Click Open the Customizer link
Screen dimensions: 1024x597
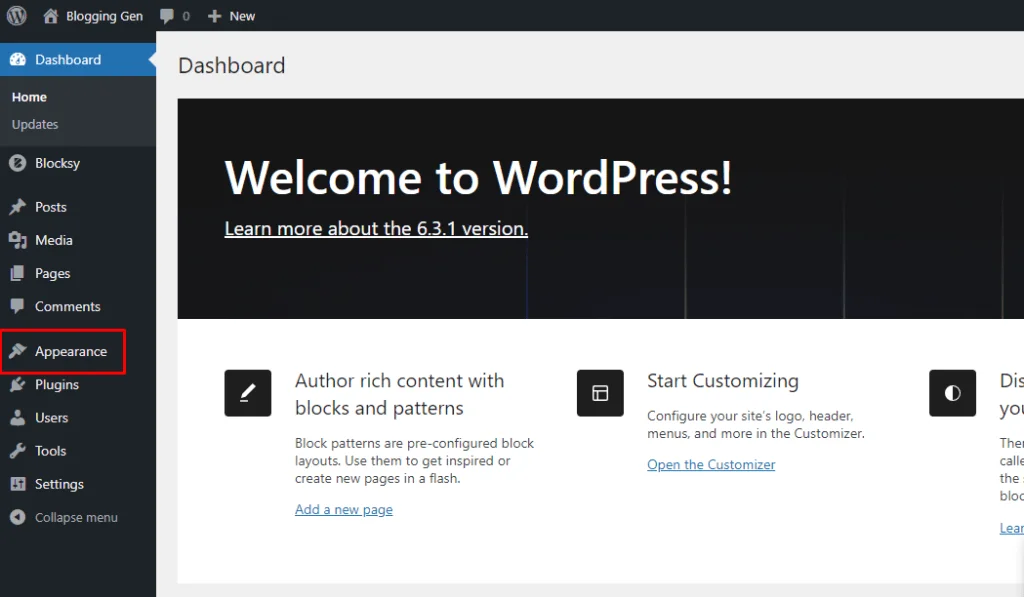711,464
